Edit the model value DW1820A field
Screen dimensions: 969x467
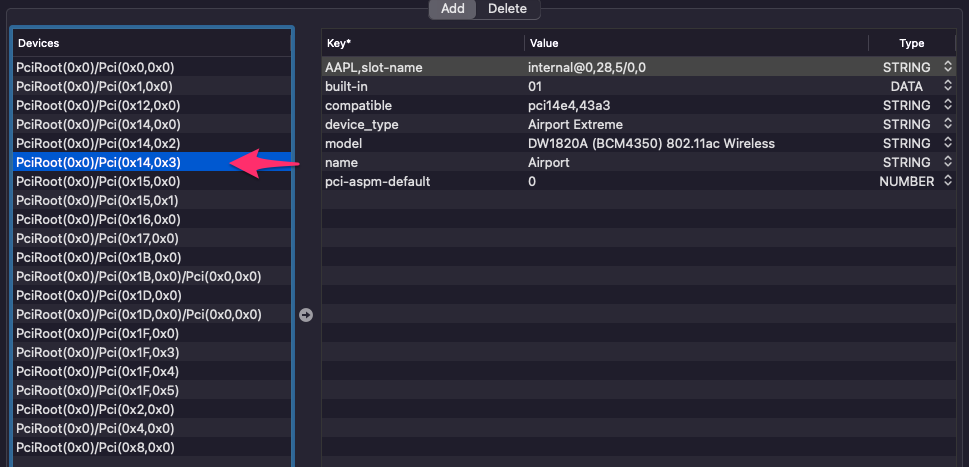coord(651,143)
